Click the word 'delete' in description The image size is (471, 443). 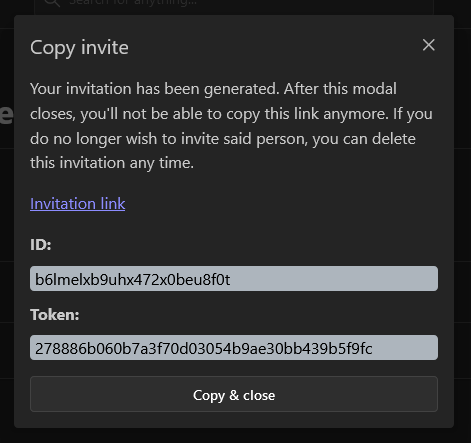394,138
